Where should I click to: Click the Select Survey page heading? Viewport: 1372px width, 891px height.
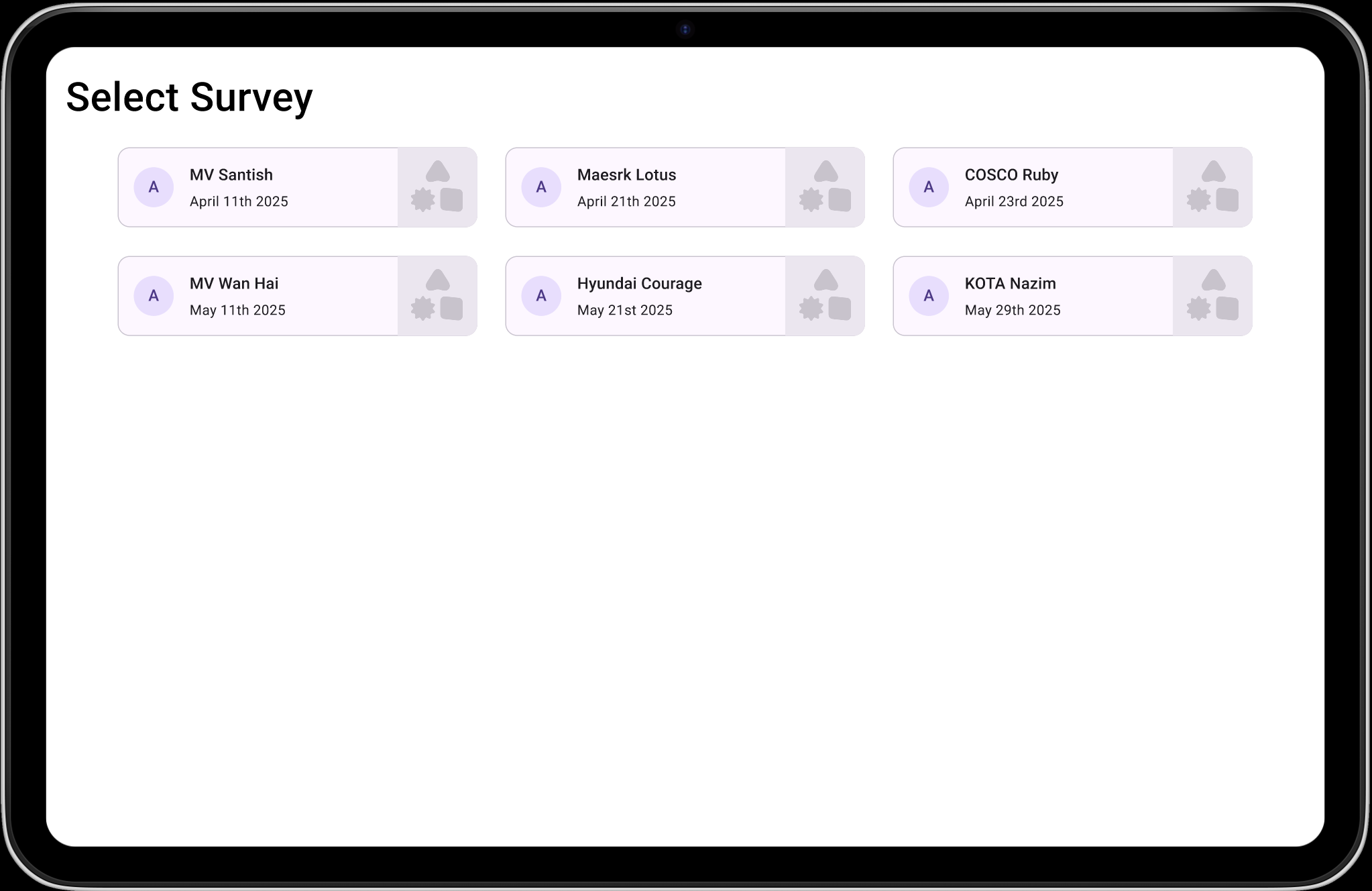pos(190,97)
